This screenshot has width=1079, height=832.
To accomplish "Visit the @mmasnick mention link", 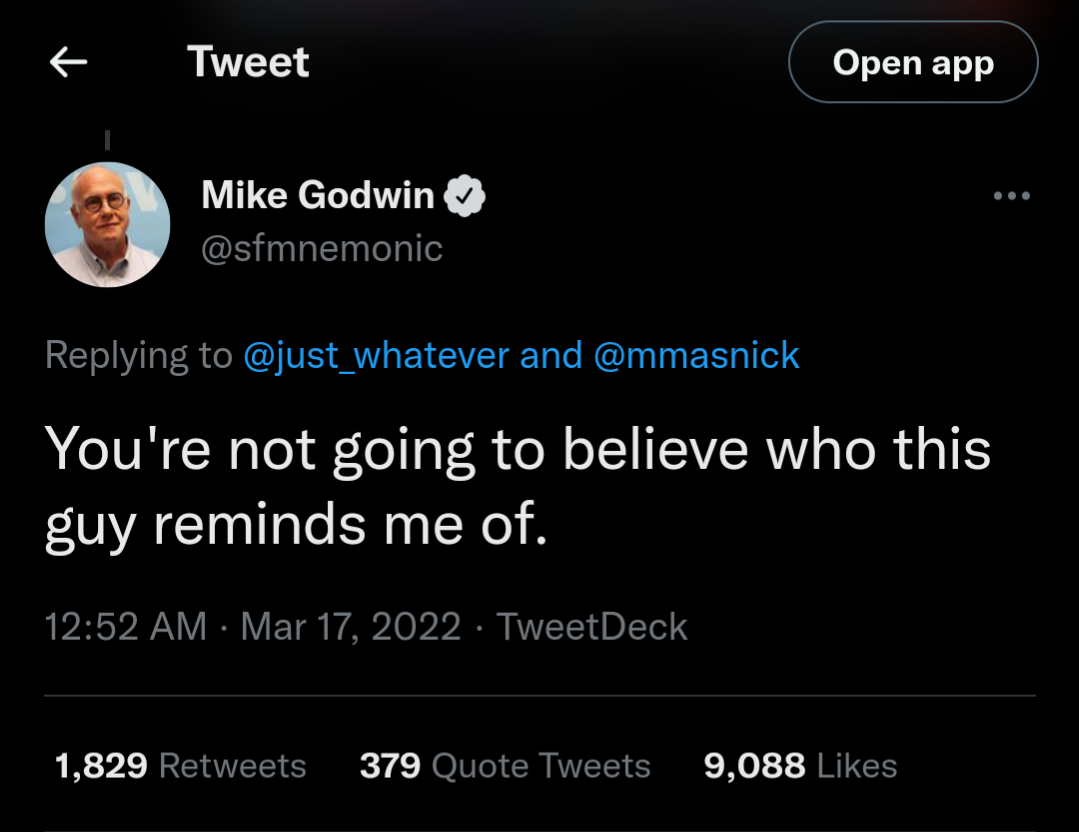I will pyautogui.click(x=697, y=355).
